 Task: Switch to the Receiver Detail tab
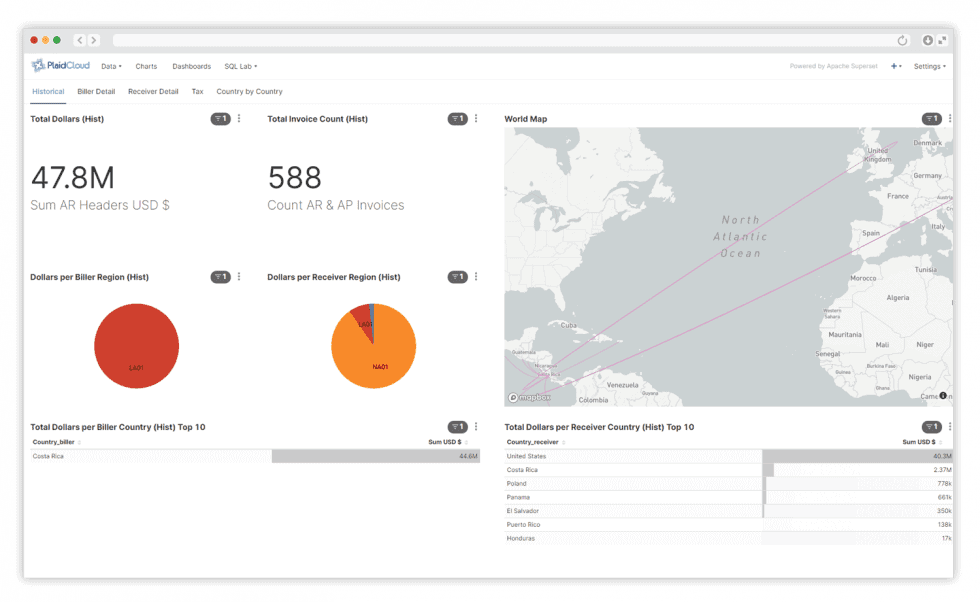click(153, 91)
